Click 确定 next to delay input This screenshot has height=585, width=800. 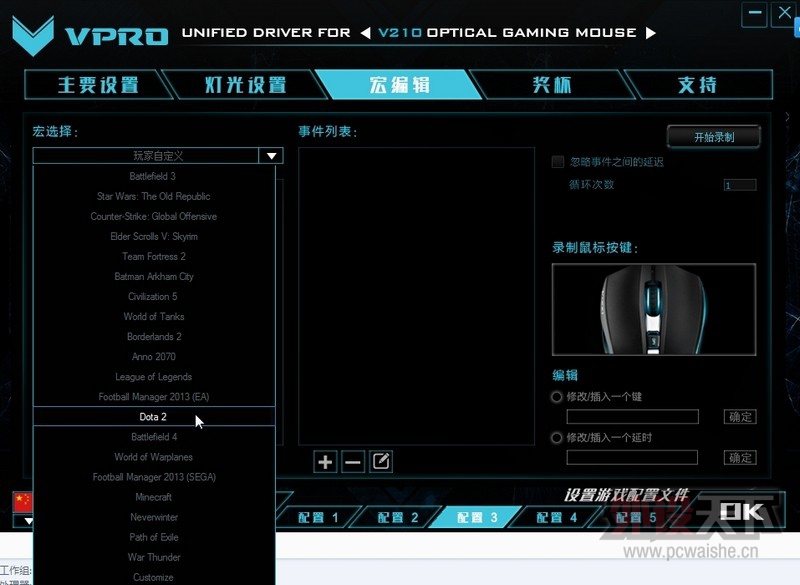(x=740, y=457)
